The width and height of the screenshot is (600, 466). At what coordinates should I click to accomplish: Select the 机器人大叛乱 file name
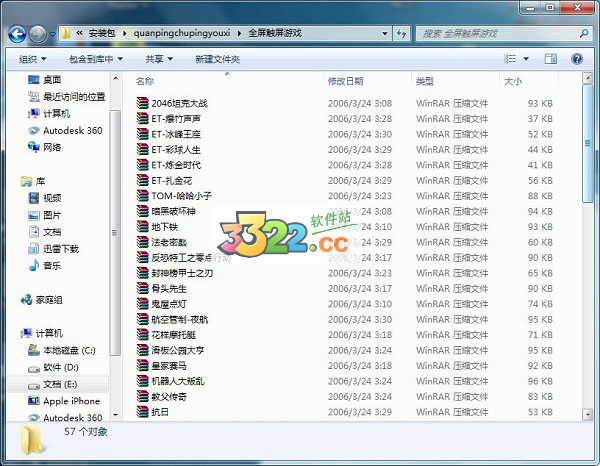click(x=178, y=381)
